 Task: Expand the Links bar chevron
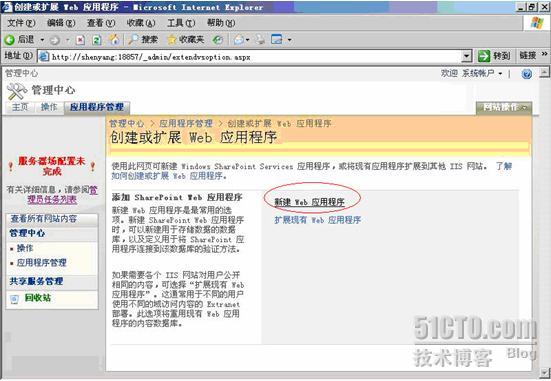click(544, 54)
